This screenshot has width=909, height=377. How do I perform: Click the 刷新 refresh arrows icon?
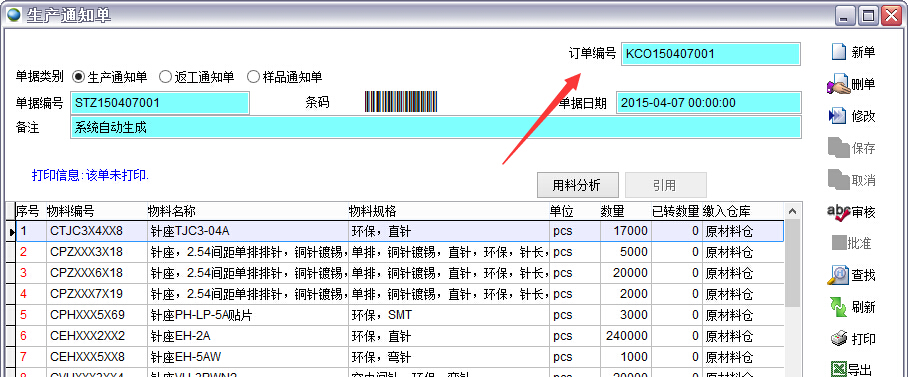tap(838, 307)
